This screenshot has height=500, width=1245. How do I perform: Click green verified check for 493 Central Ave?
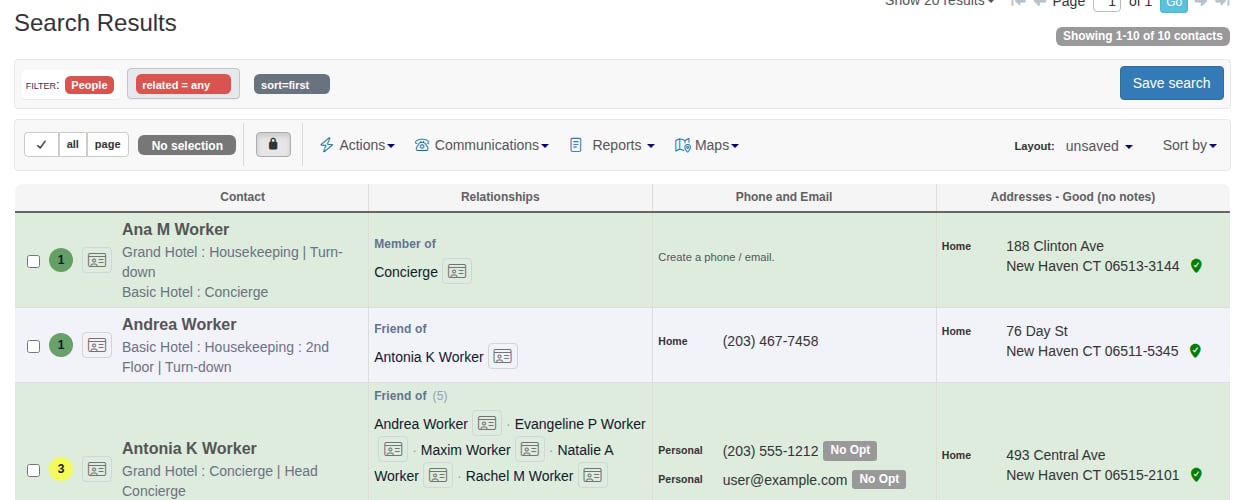click(1196, 475)
